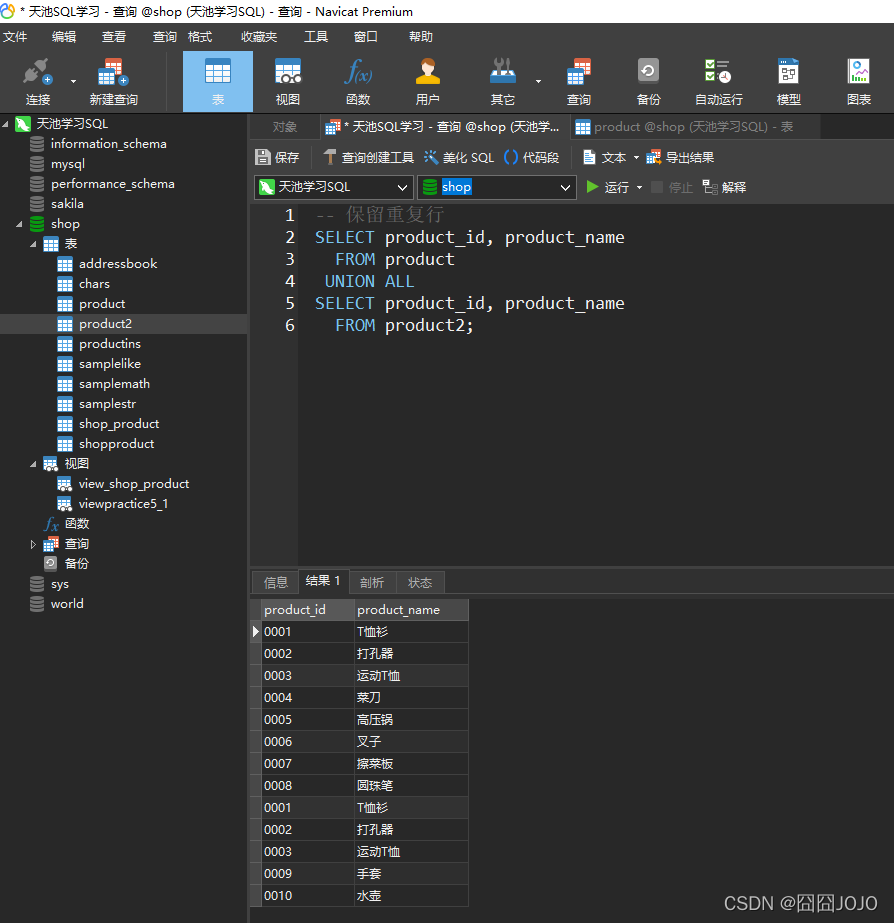894x923 pixels.
Task: Open the 收藏夹 menu
Action: 259,36
